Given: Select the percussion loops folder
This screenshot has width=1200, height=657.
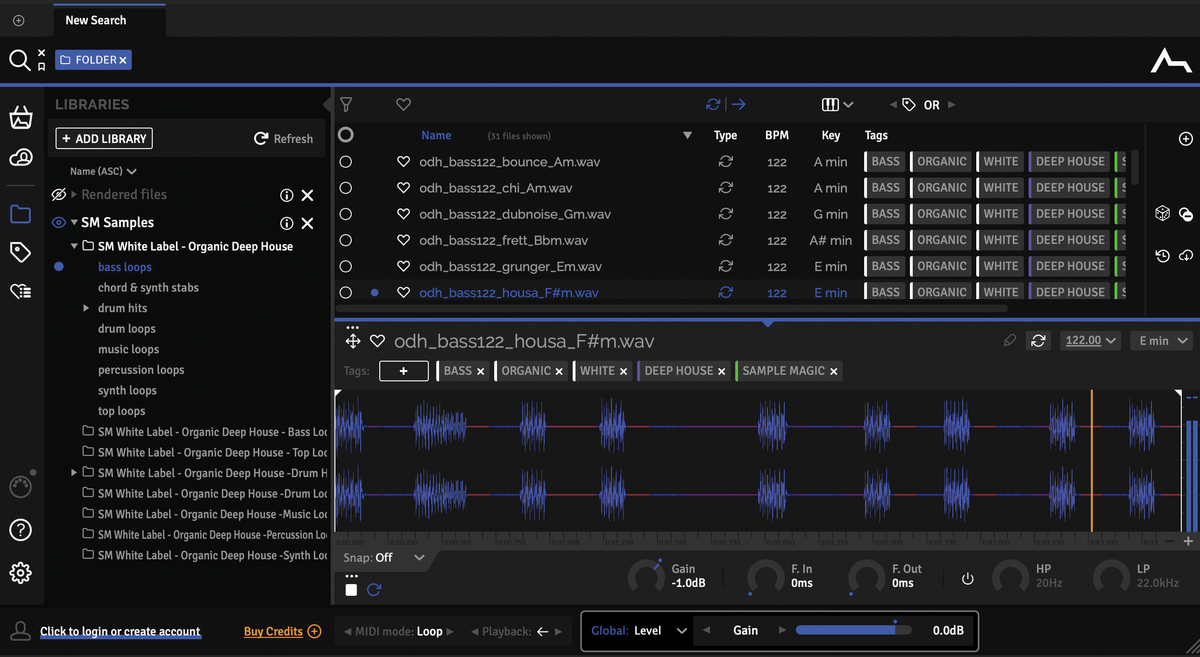Looking at the screenshot, I should 141,370.
